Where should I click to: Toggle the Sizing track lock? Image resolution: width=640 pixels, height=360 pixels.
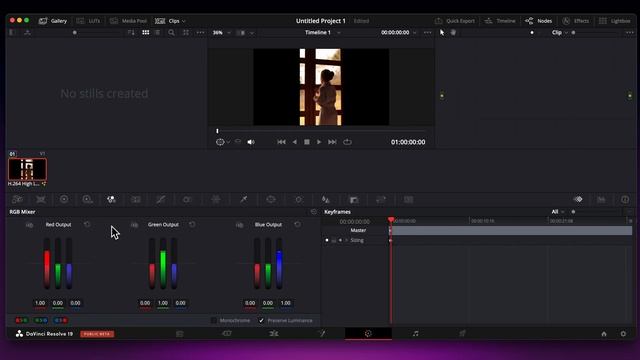point(333,240)
